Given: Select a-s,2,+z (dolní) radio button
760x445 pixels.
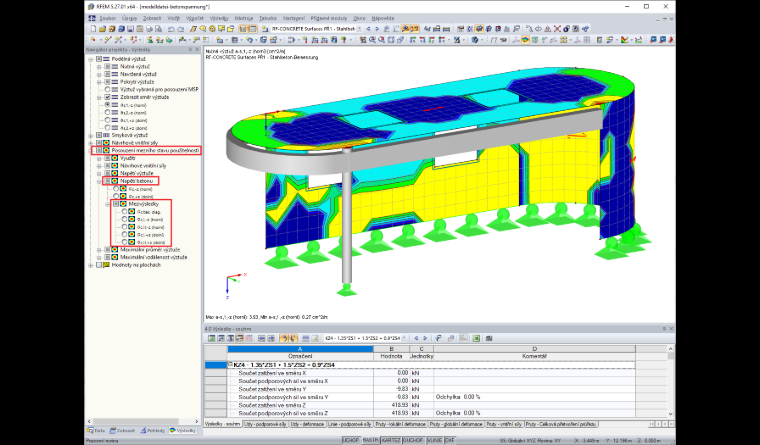Looking at the screenshot, I should (108, 128).
